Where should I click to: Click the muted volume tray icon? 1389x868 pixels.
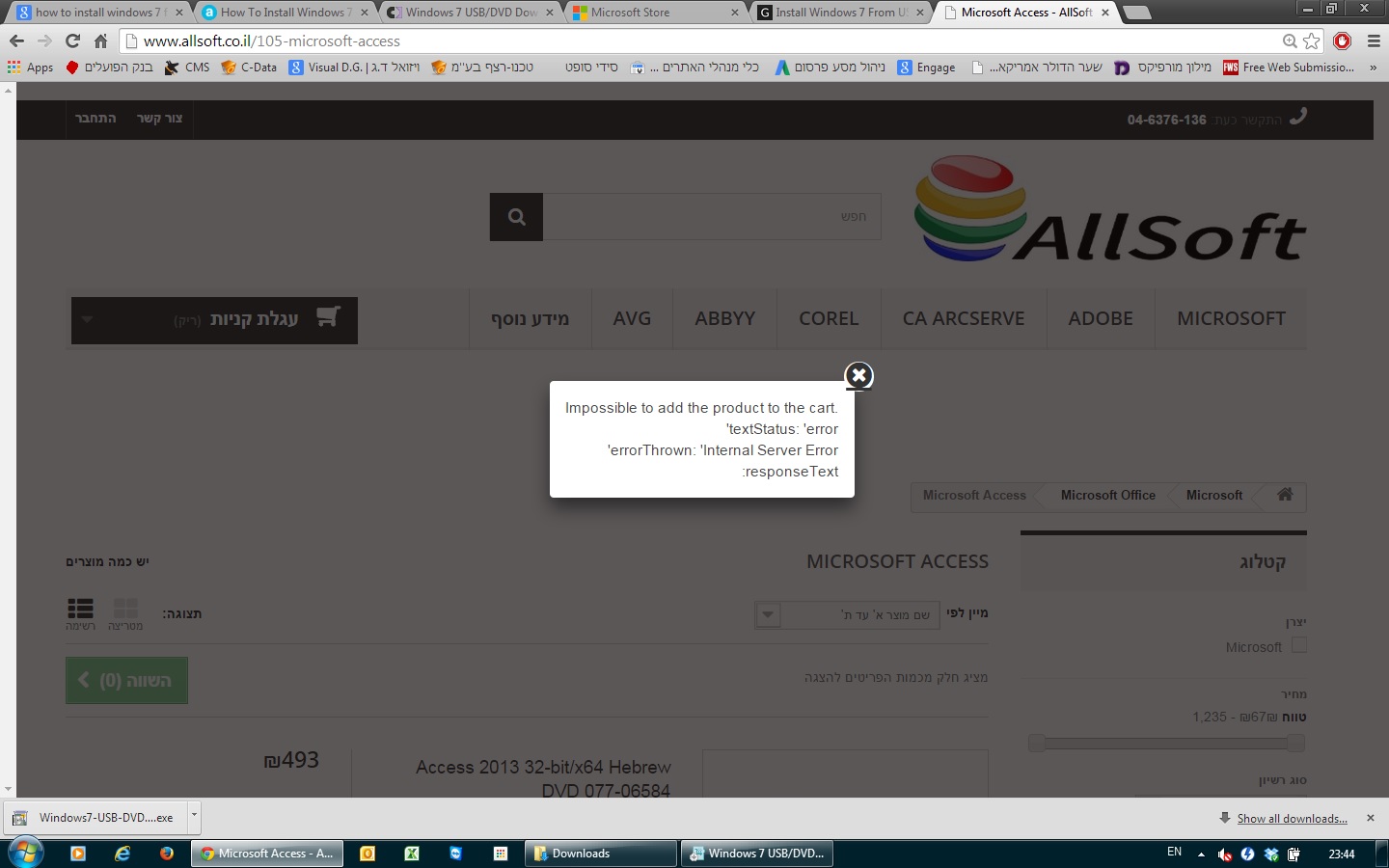(1225, 854)
